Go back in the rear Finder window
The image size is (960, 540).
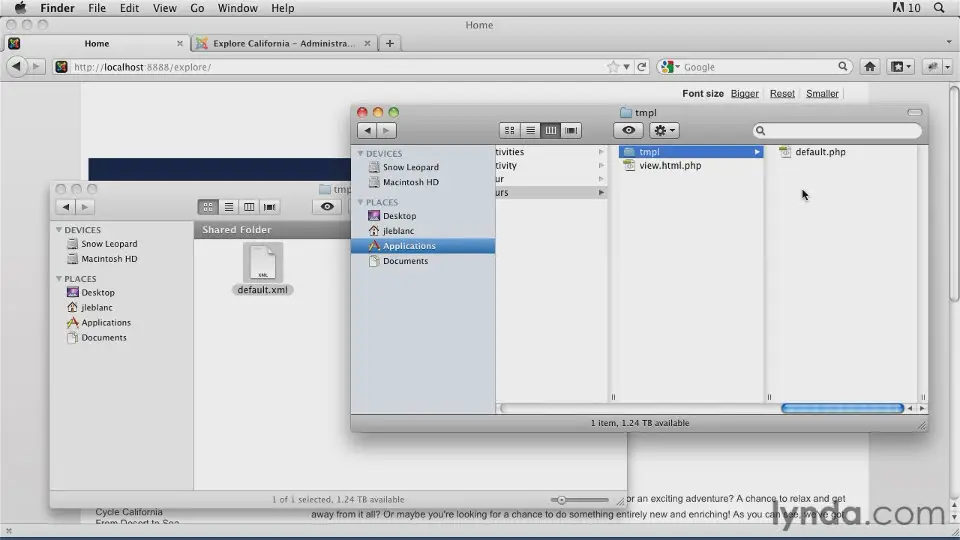[66, 207]
